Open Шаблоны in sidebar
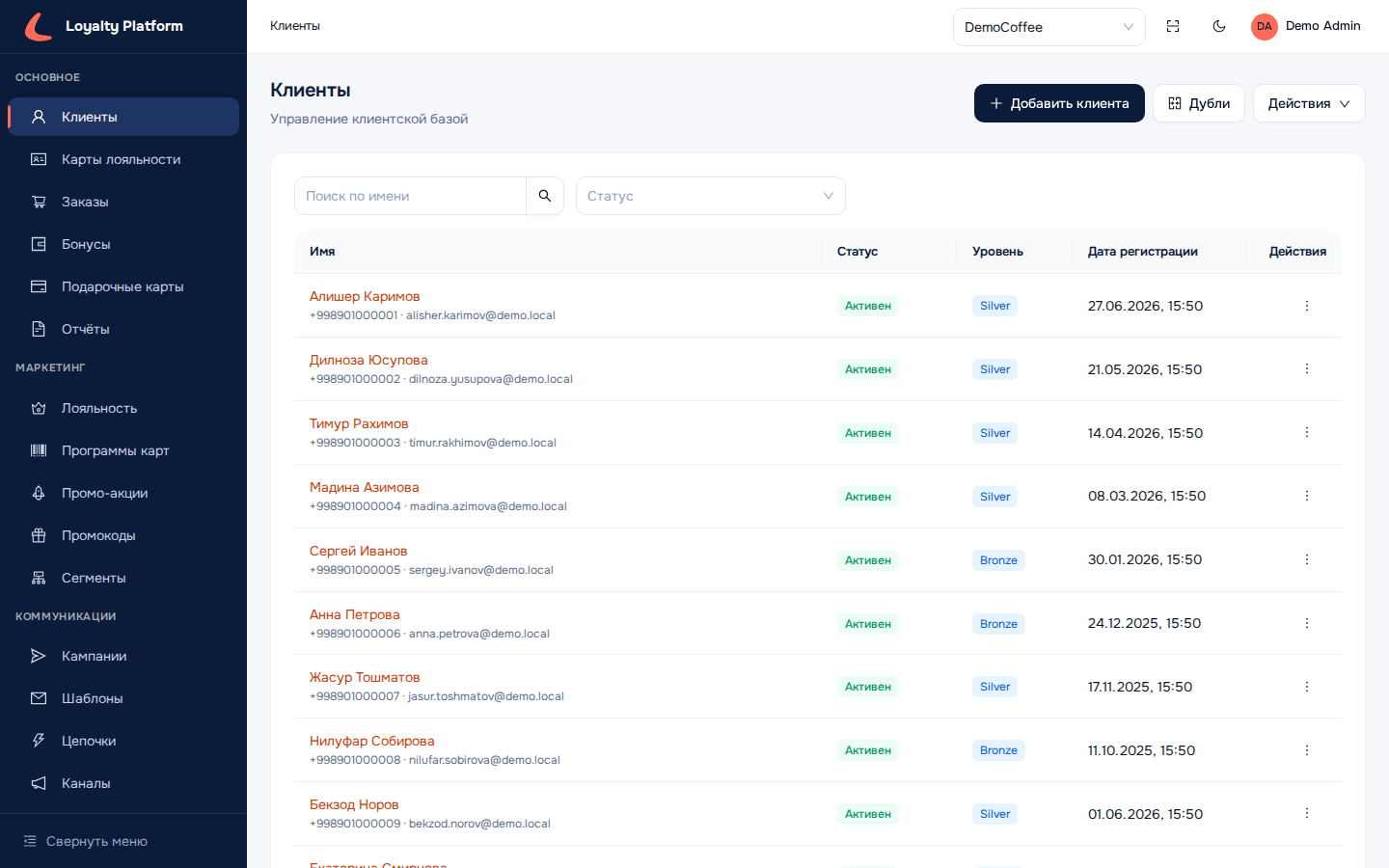Viewport: 1389px width, 868px height. (x=123, y=698)
